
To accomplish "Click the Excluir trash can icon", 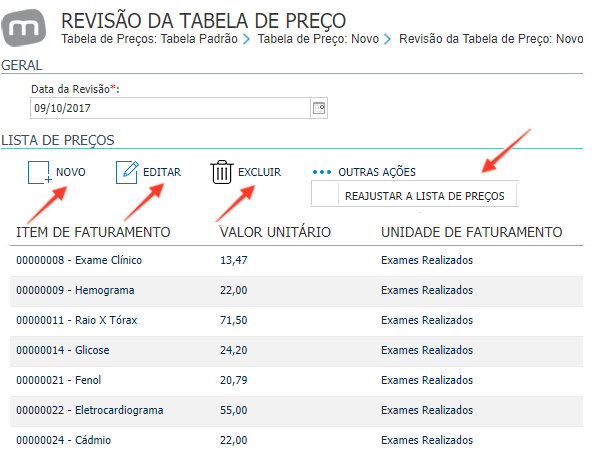I will [x=222, y=172].
